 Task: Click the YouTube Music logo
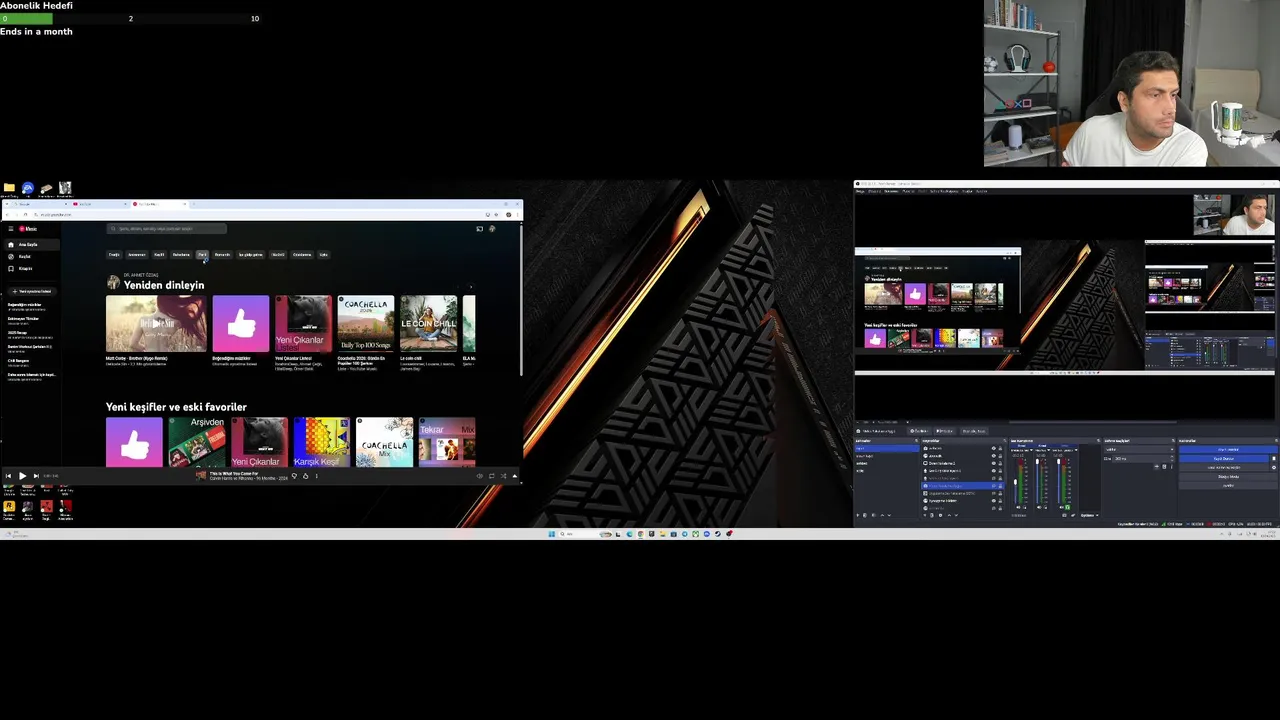tap(28, 229)
